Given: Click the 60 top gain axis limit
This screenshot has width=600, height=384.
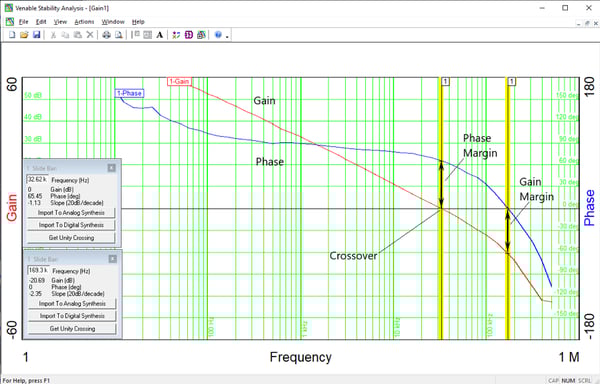Looking at the screenshot, I should (x=12, y=85).
